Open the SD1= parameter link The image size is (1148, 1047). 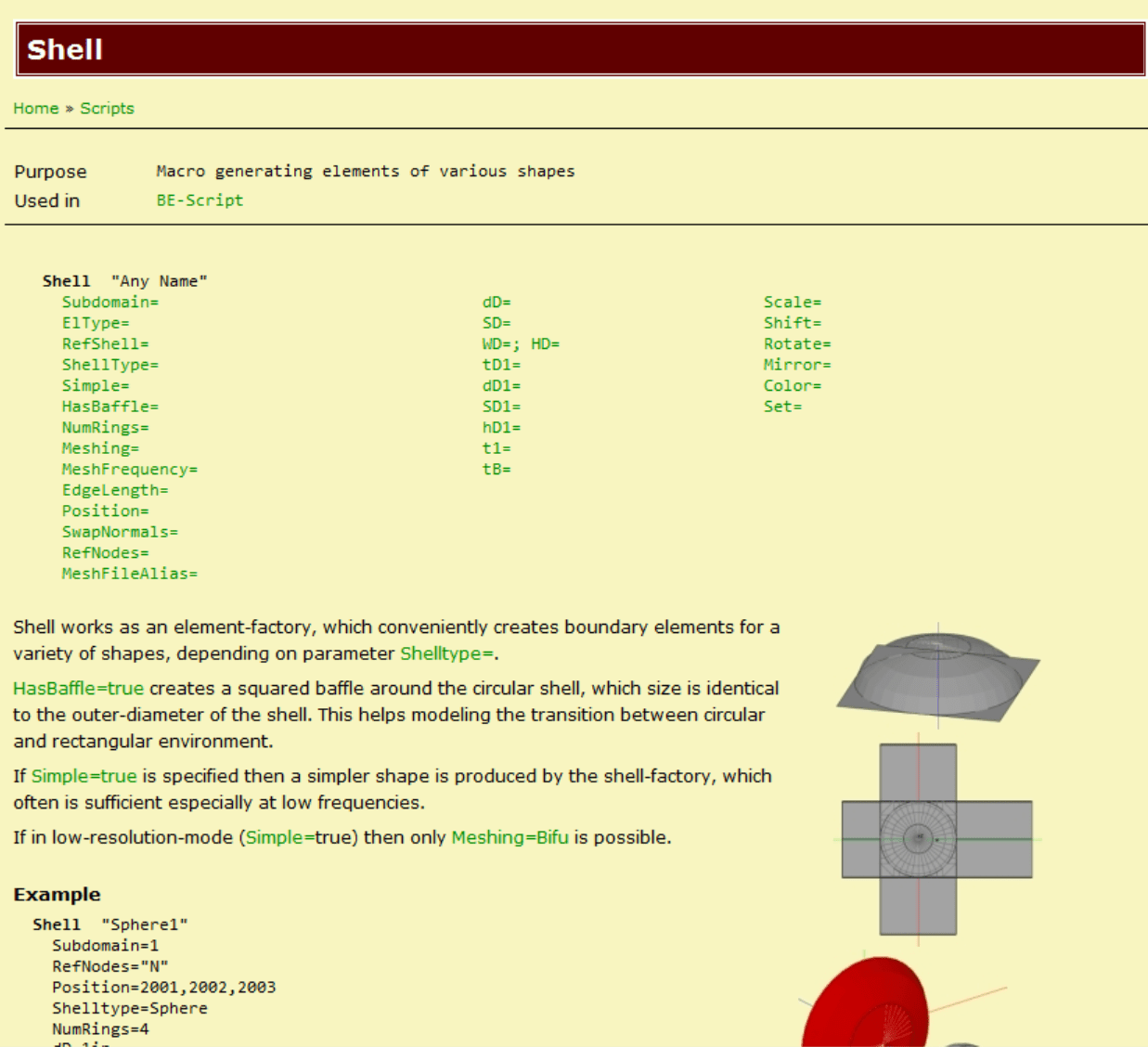[501, 407]
